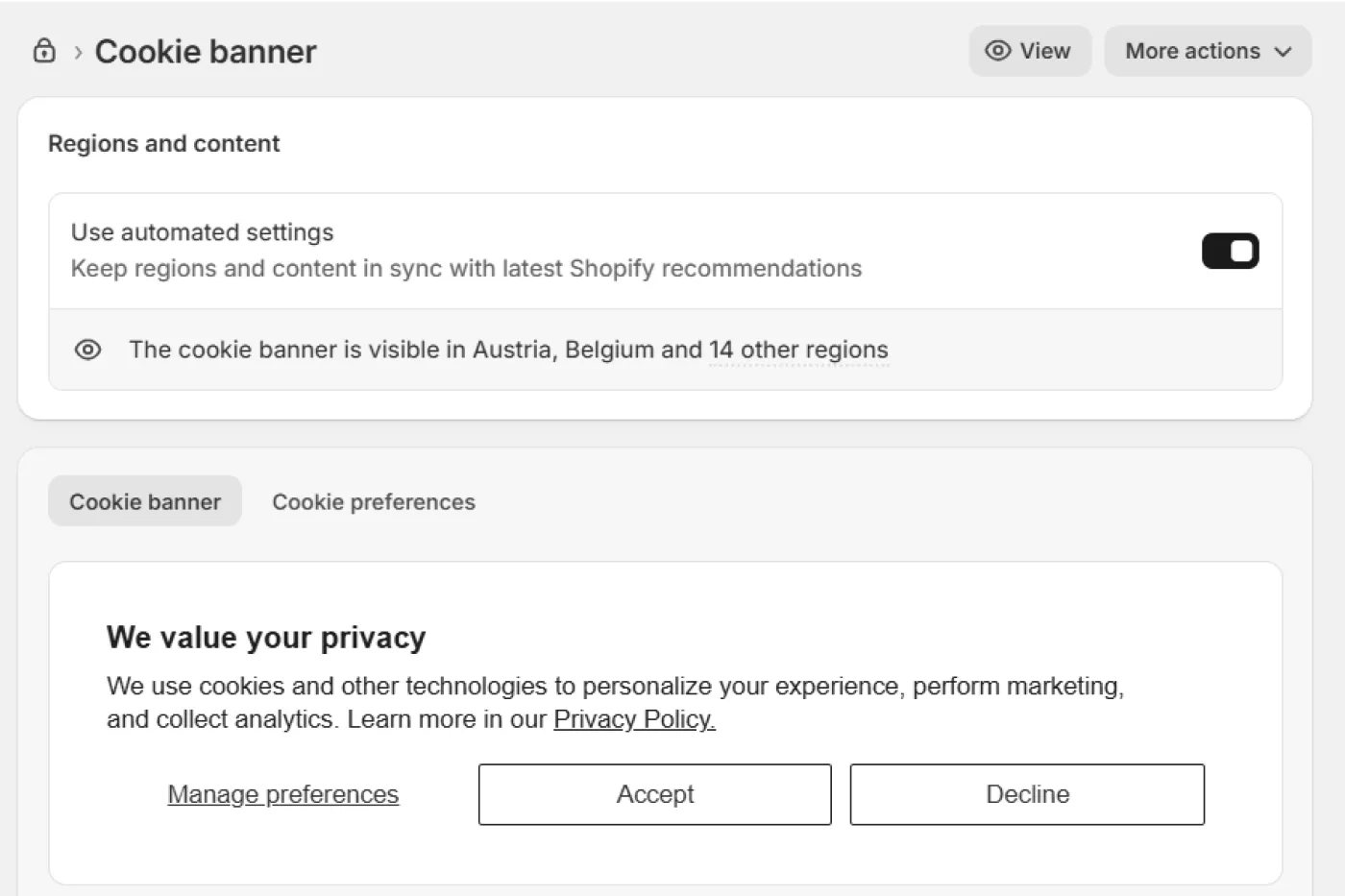Select the We value your privacy heading
This screenshot has height=896, width=1345.
(x=266, y=638)
